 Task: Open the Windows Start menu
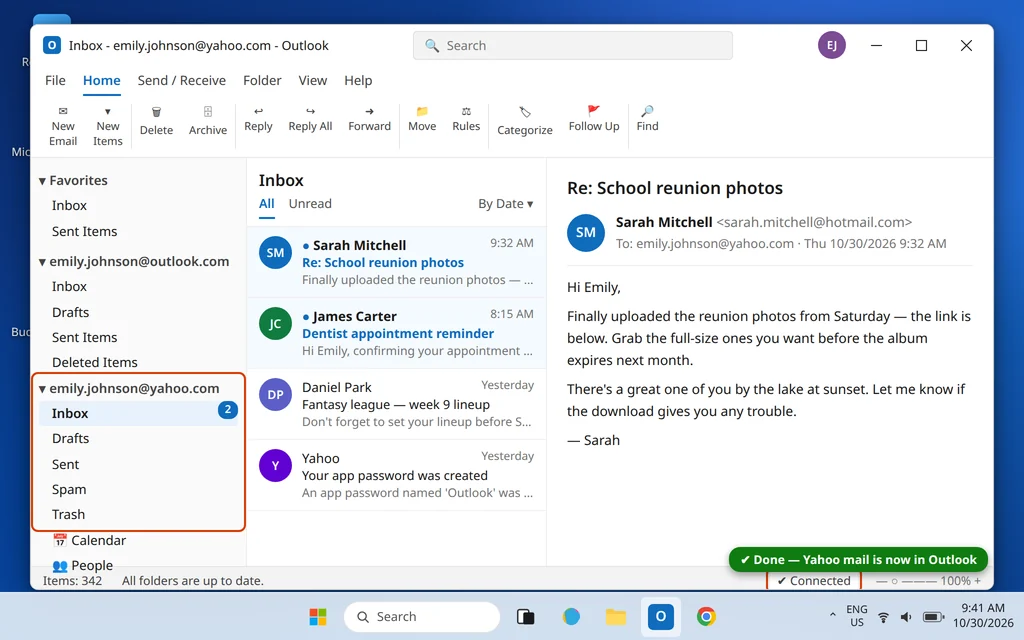[318, 616]
